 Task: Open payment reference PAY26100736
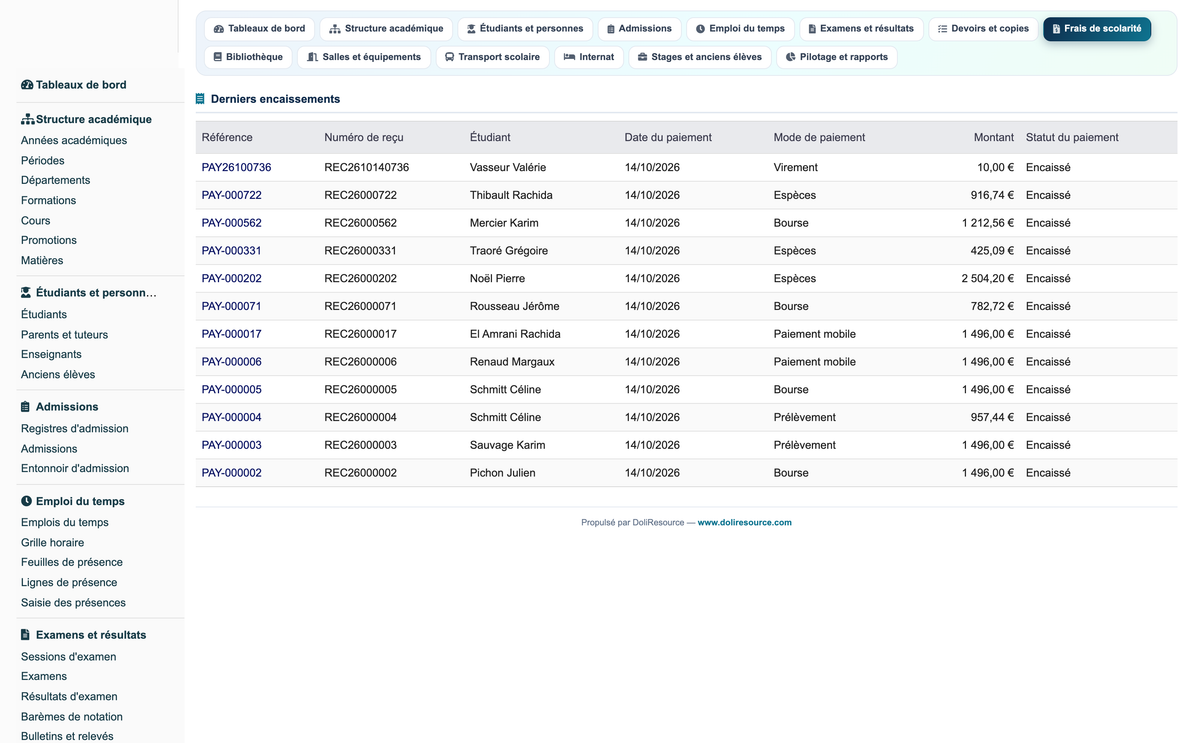point(236,167)
